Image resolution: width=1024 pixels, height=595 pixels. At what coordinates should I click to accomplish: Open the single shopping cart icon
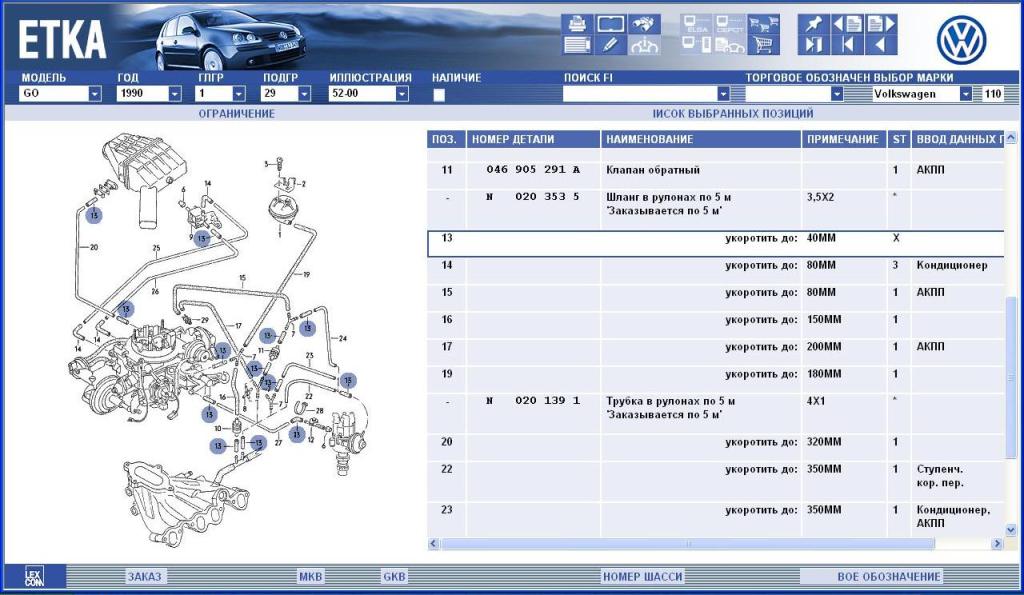click(x=763, y=45)
